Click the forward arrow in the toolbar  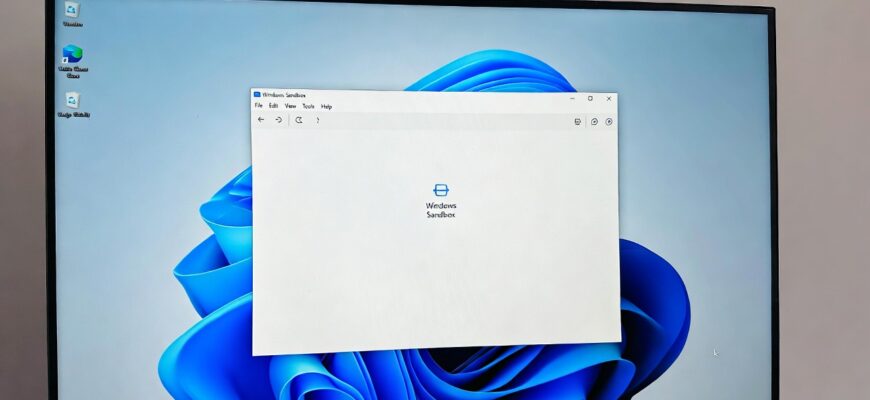(x=279, y=120)
